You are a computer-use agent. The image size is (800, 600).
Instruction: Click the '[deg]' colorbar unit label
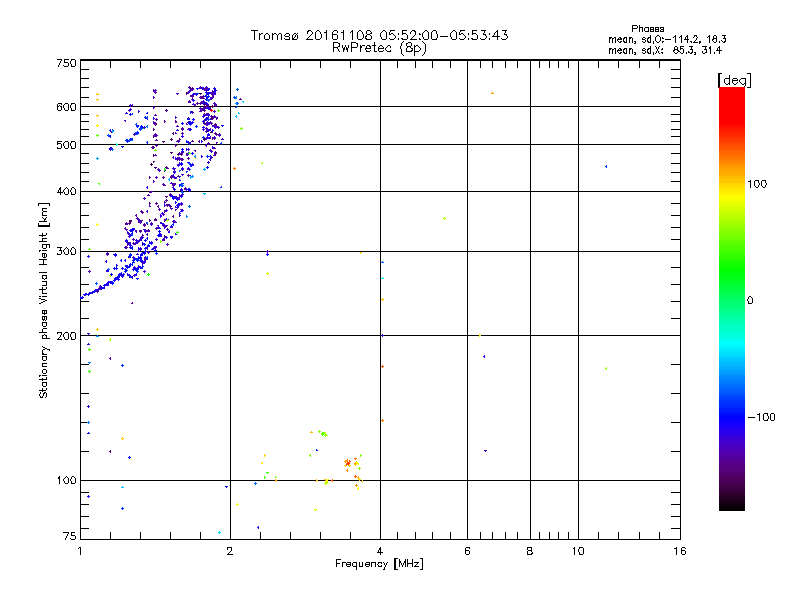pos(734,80)
